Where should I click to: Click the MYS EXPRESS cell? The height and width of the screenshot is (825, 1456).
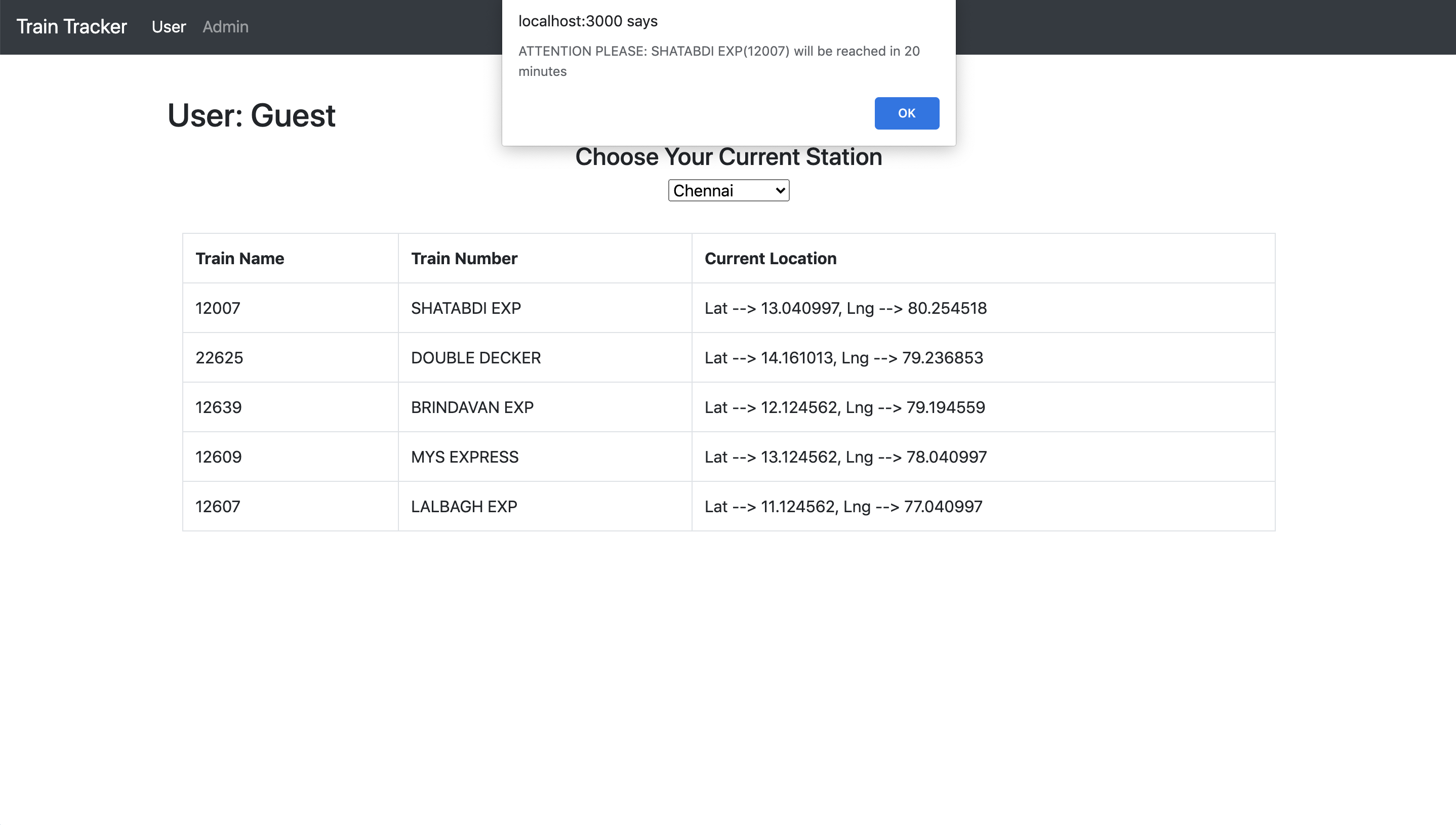click(464, 457)
